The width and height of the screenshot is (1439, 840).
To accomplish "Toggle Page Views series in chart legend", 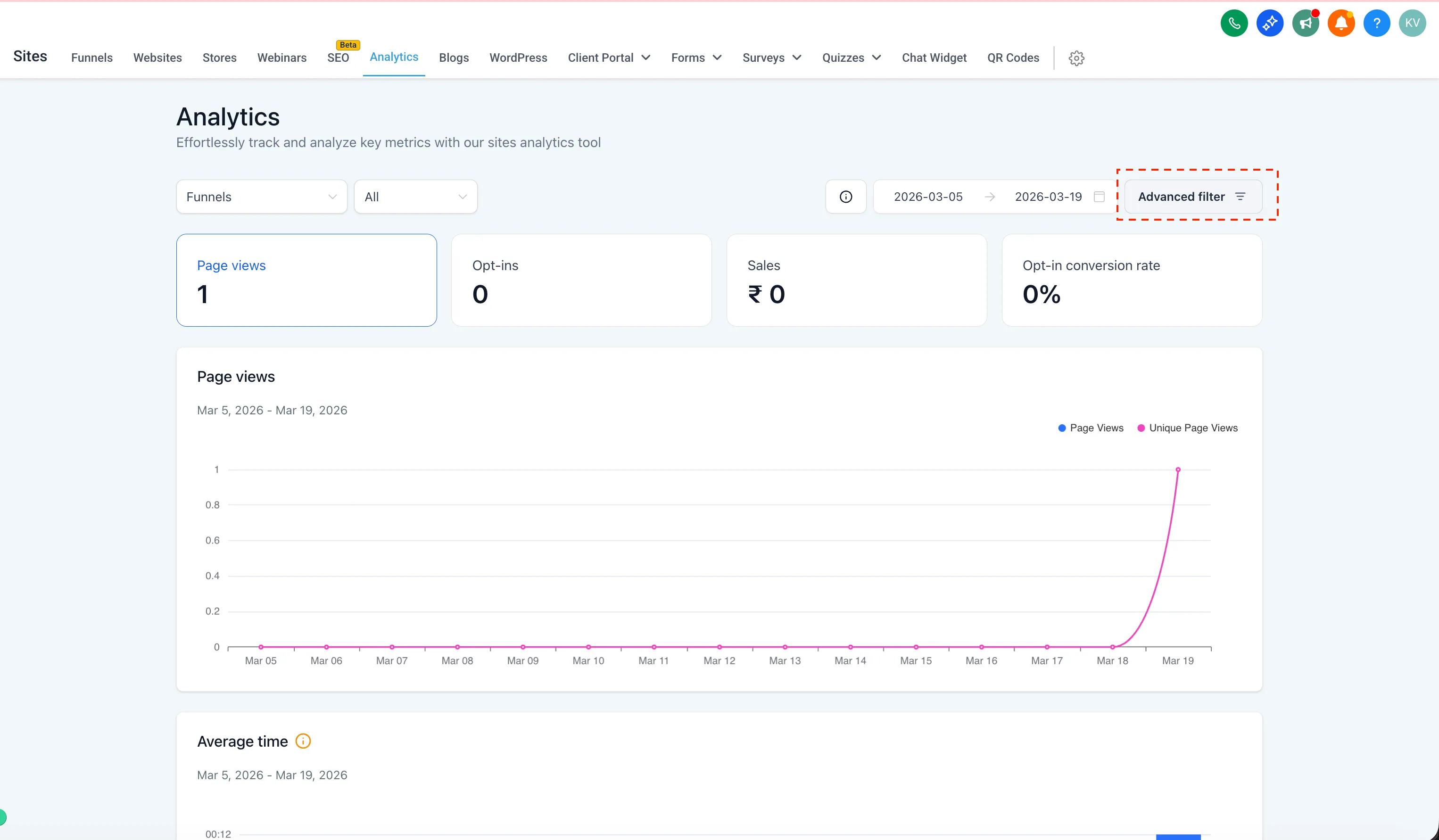I will coord(1090,427).
